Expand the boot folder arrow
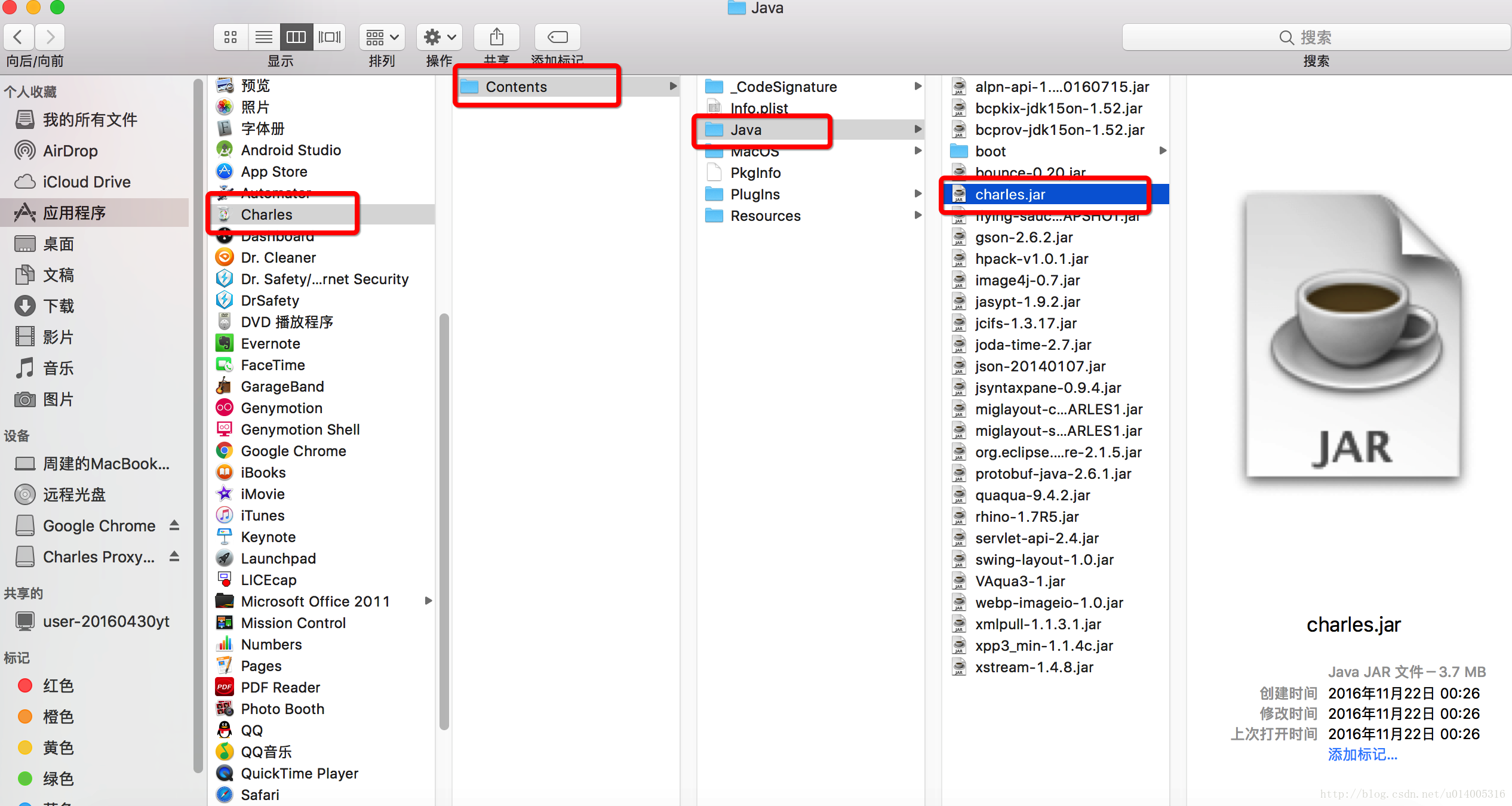 click(x=1163, y=150)
